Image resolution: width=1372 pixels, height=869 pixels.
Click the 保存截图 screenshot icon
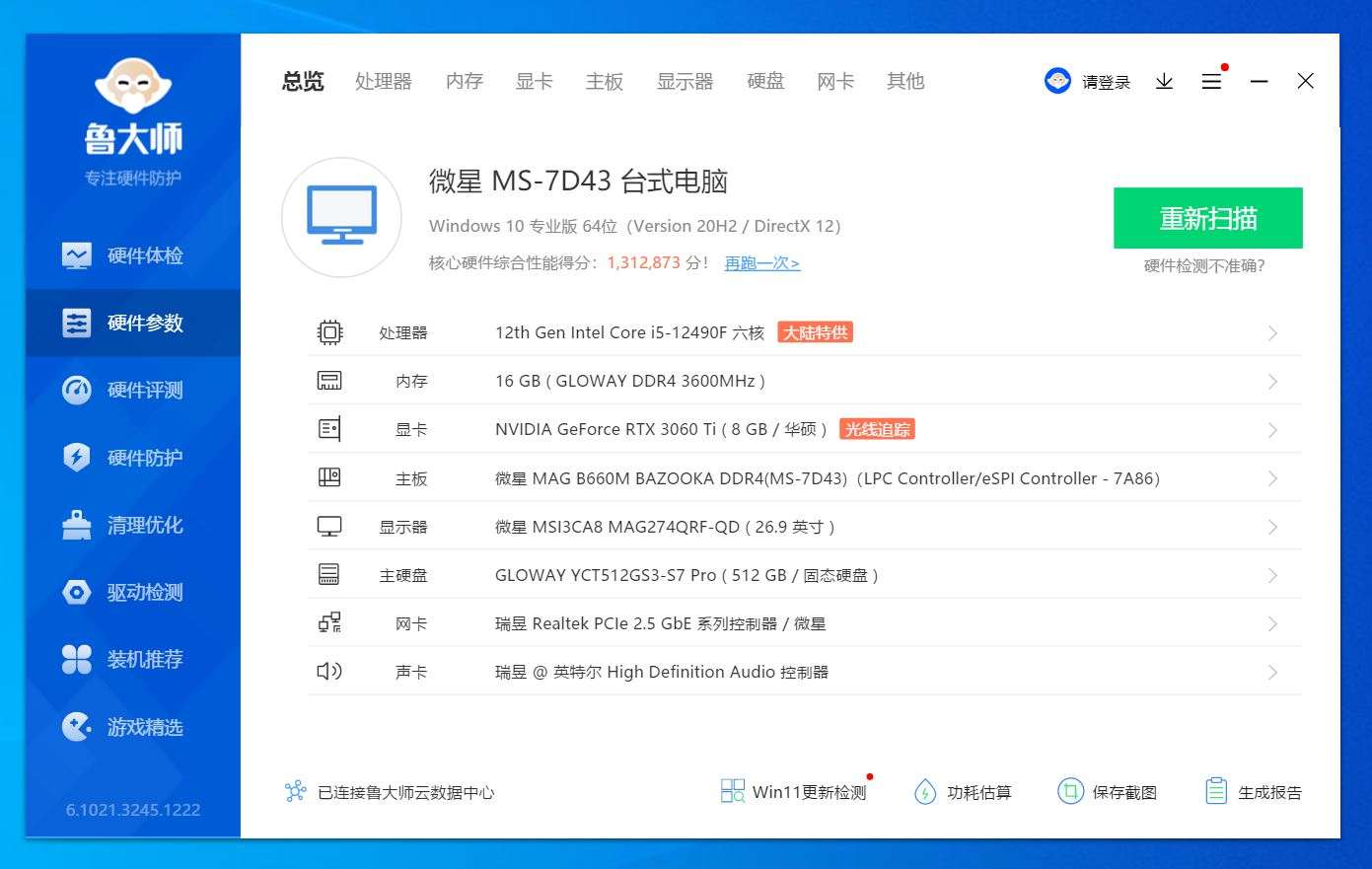click(x=1070, y=791)
